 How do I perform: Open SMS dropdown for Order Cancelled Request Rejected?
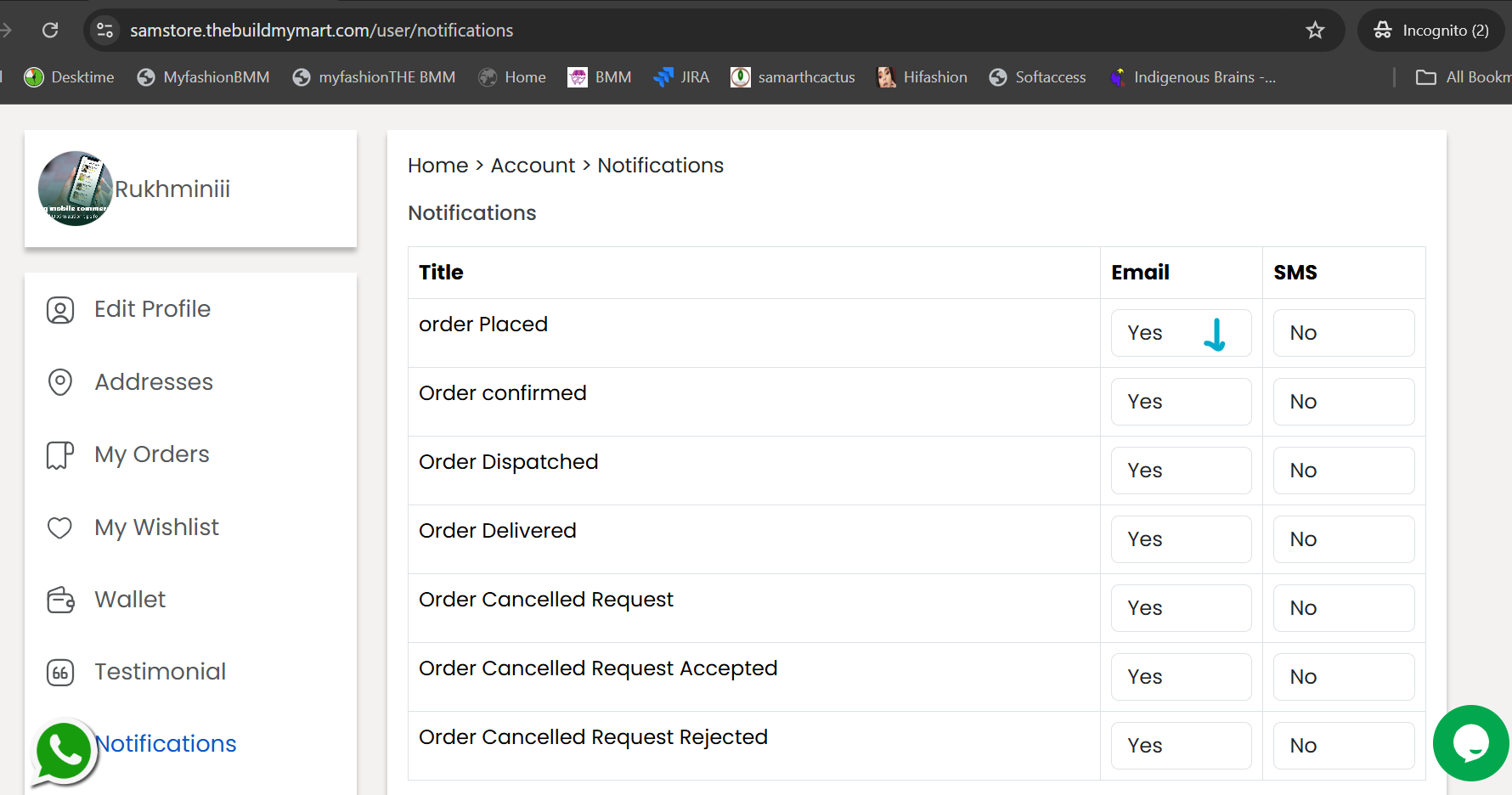click(x=1344, y=746)
